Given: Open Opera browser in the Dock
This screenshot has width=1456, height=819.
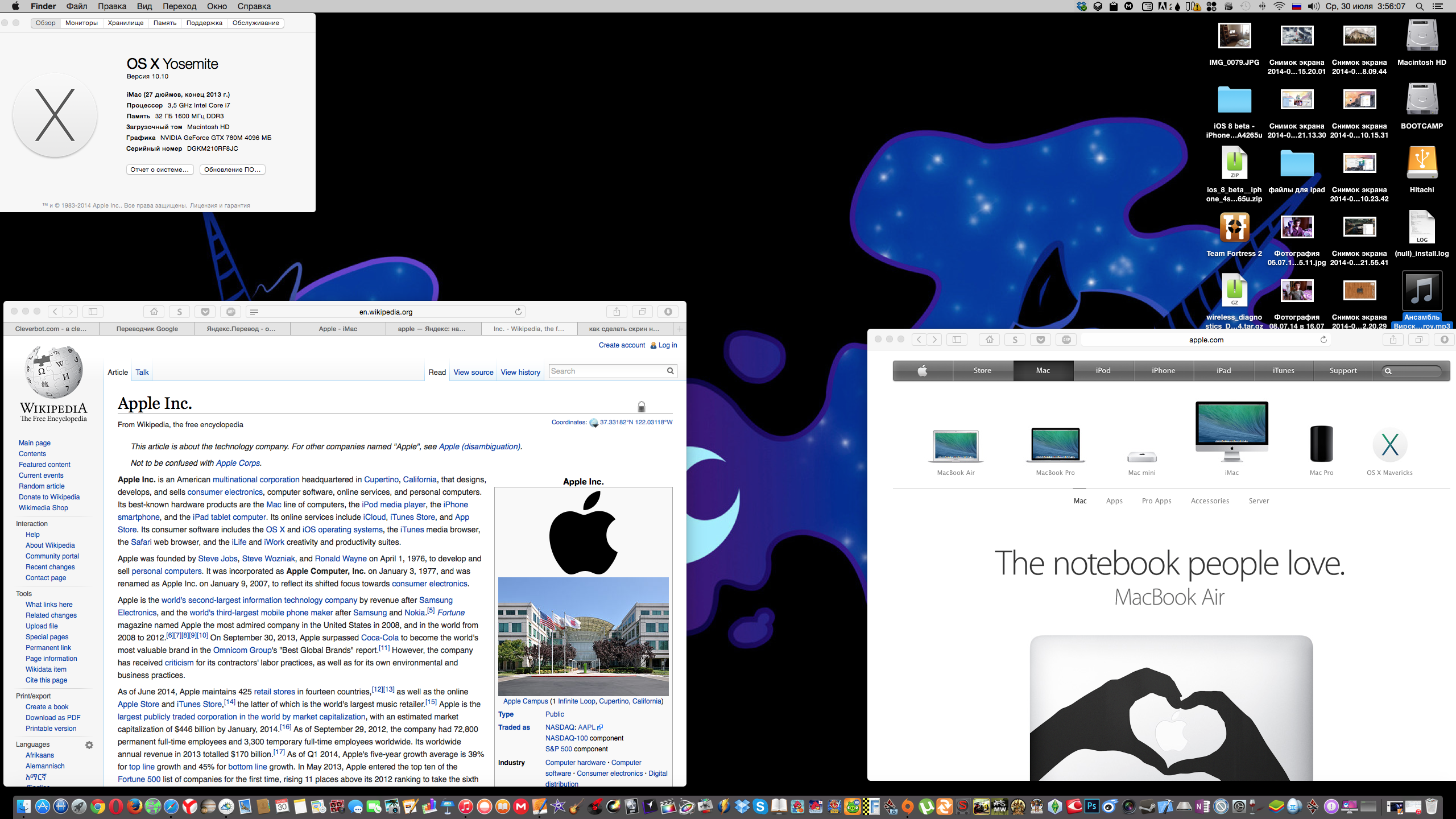Looking at the screenshot, I should pos(116,806).
